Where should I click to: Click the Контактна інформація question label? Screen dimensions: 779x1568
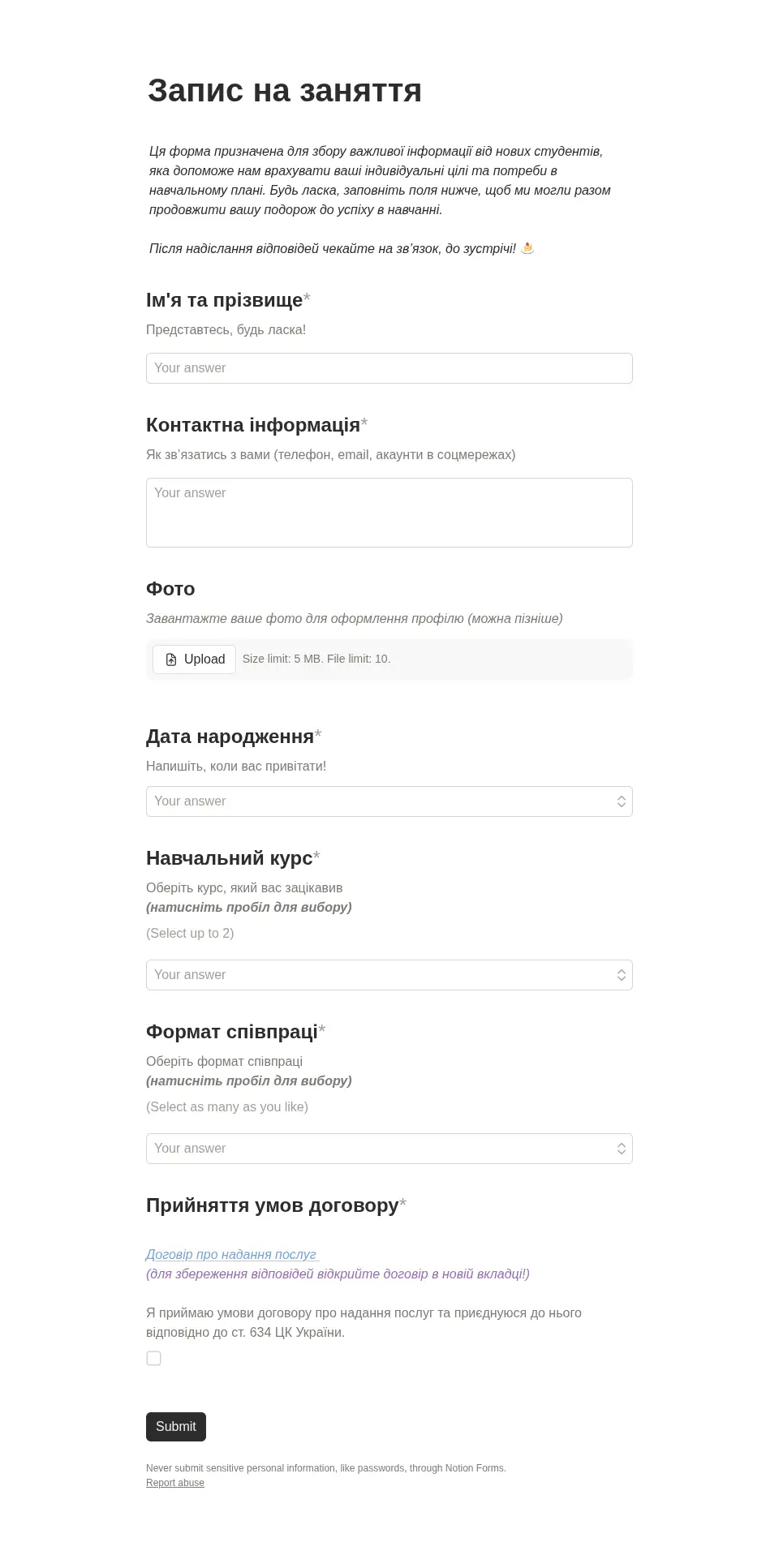(x=253, y=425)
